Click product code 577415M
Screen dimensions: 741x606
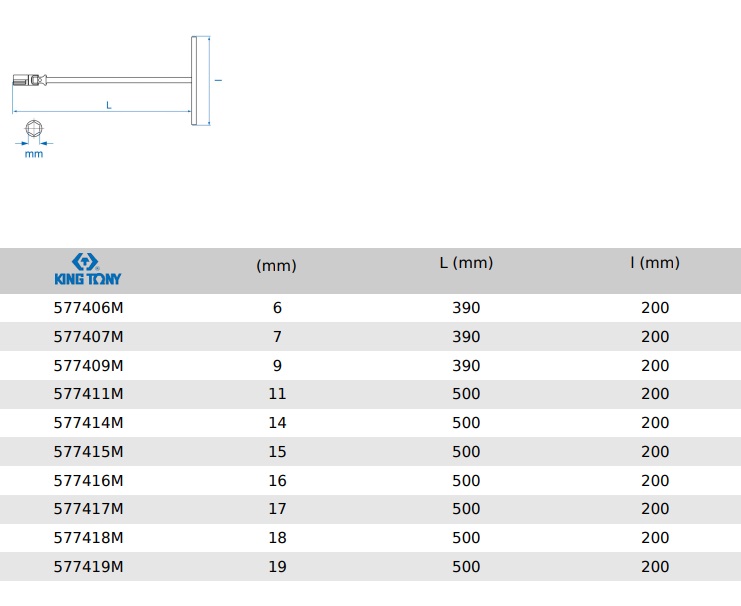tap(88, 452)
